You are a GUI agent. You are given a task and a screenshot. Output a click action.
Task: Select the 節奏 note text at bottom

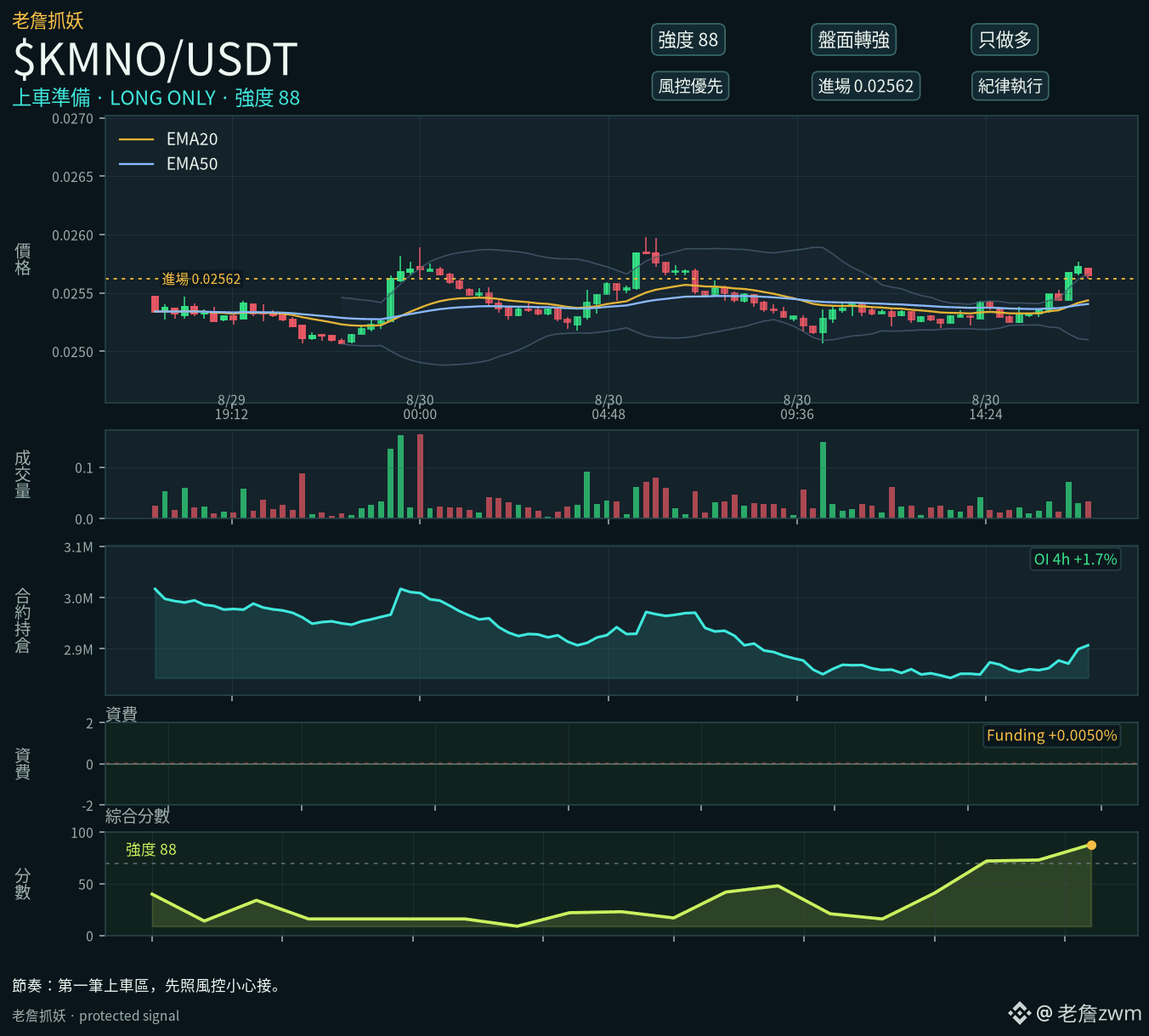click(146, 986)
